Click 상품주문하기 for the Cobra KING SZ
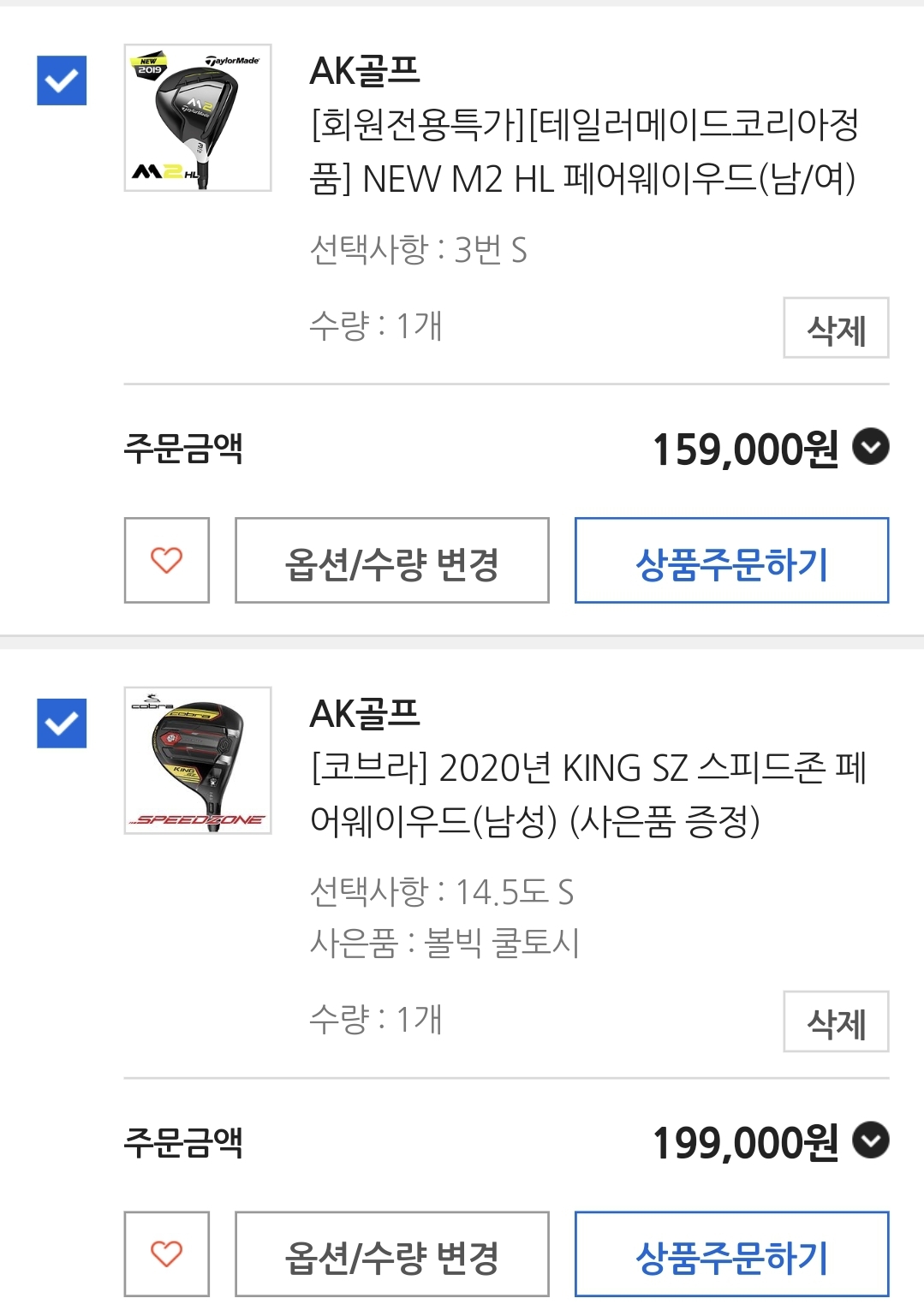 click(731, 1254)
